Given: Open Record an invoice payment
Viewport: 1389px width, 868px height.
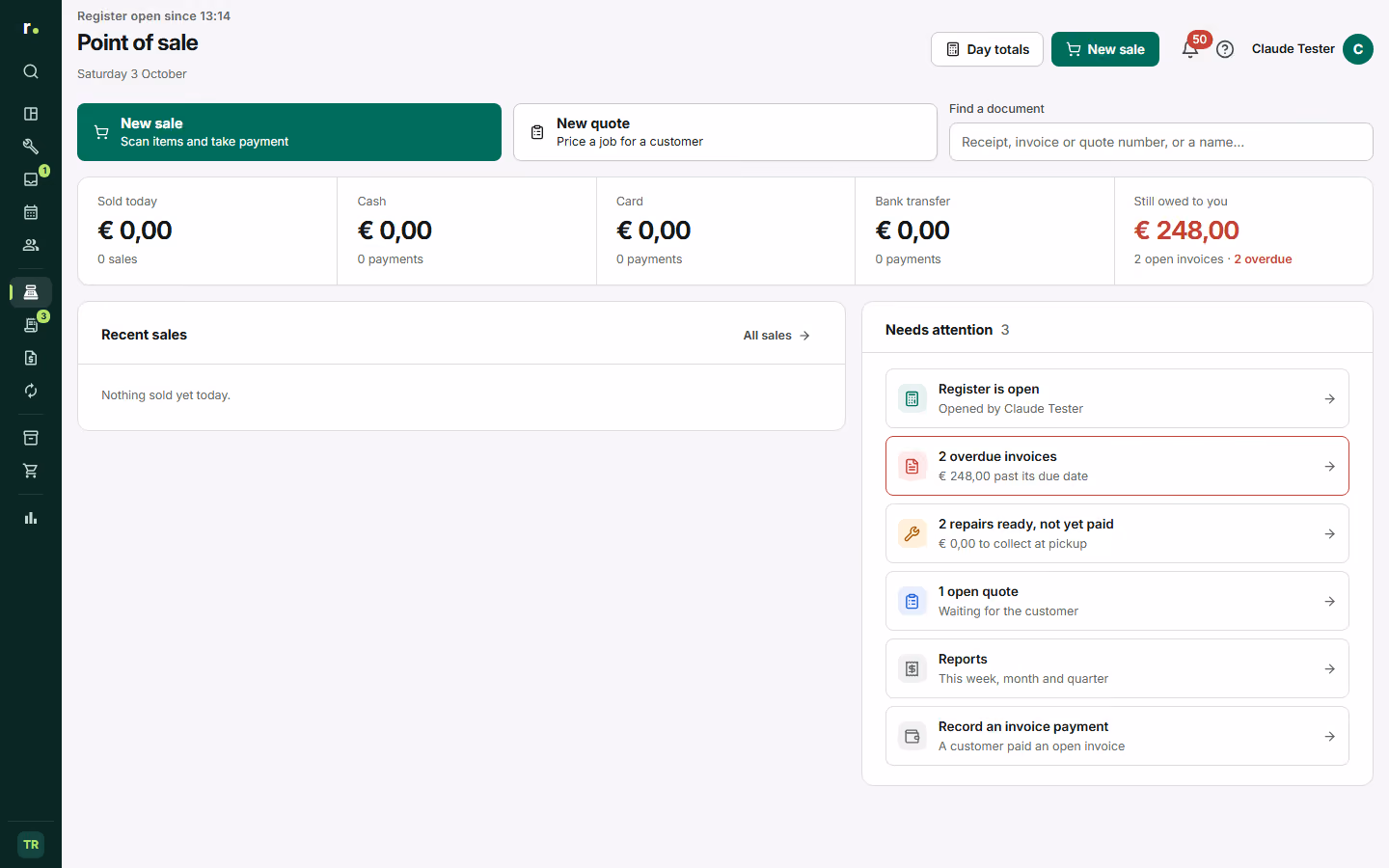Looking at the screenshot, I should (x=1117, y=736).
